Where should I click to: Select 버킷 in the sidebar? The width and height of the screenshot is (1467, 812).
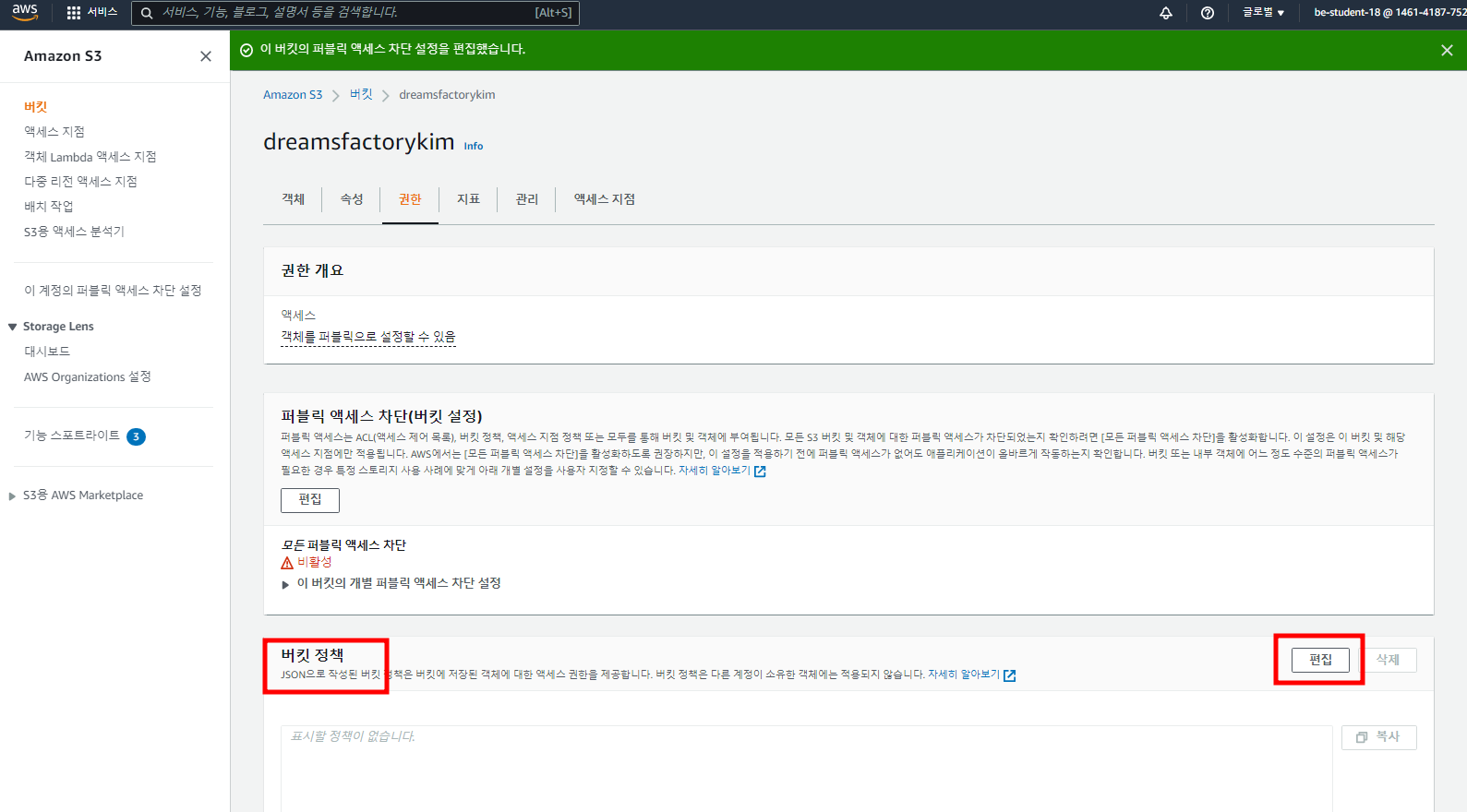pos(35,107)
